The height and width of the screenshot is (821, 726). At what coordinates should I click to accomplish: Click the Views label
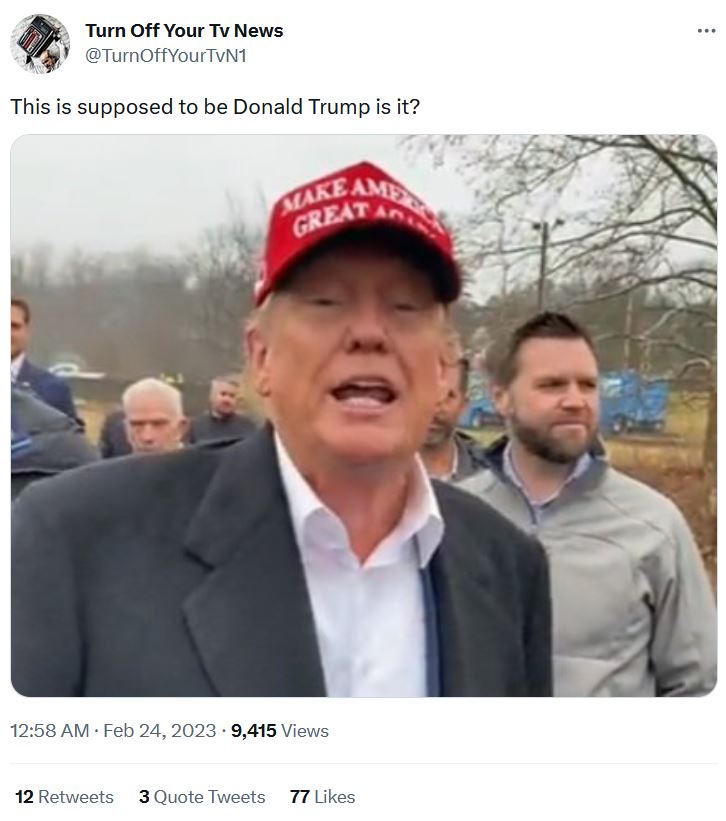305,730
